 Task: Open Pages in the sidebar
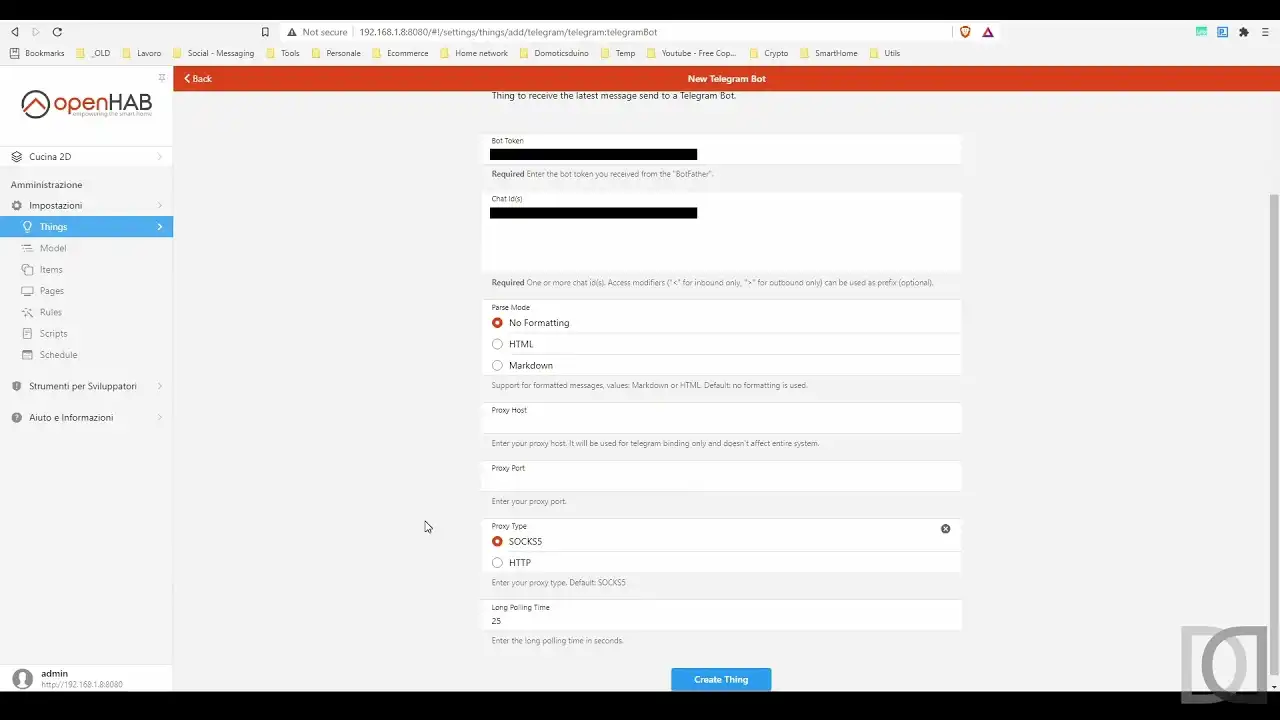[86, 291]
